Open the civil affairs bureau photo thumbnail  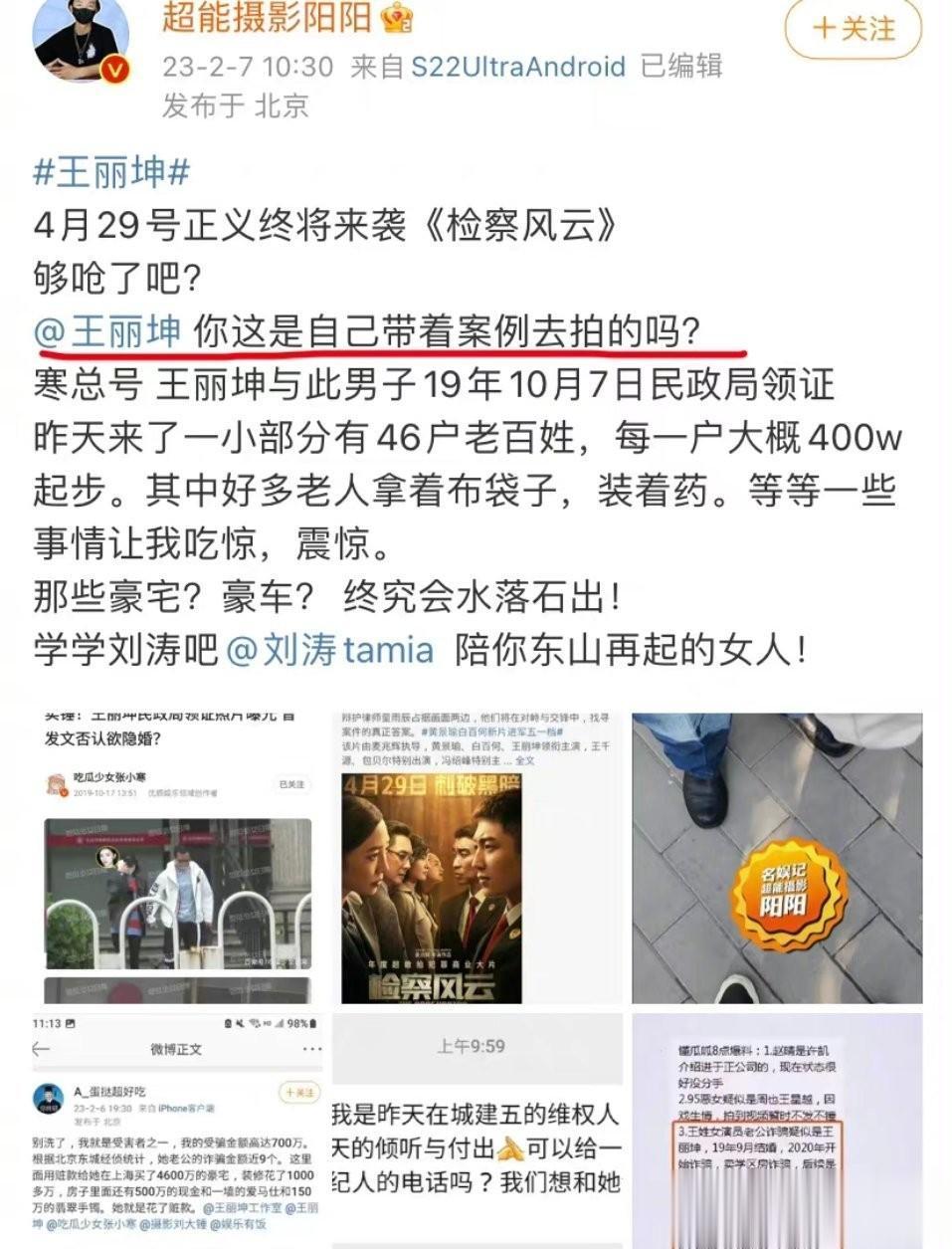pos(178,858)
